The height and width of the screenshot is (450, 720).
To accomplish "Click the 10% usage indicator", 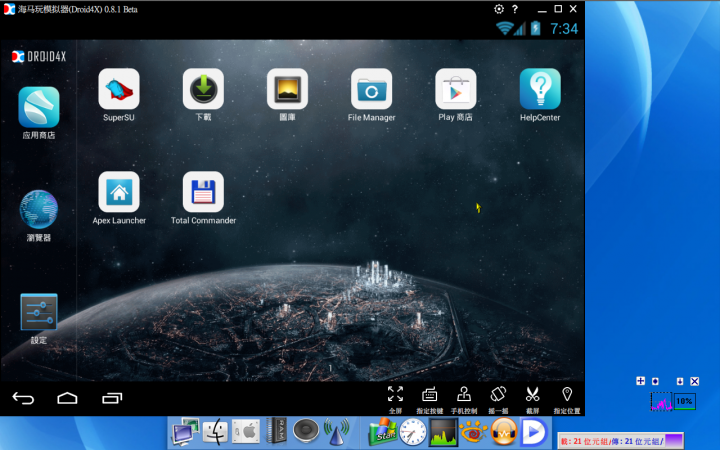I will pyautogui.click(x=685, y=401).
